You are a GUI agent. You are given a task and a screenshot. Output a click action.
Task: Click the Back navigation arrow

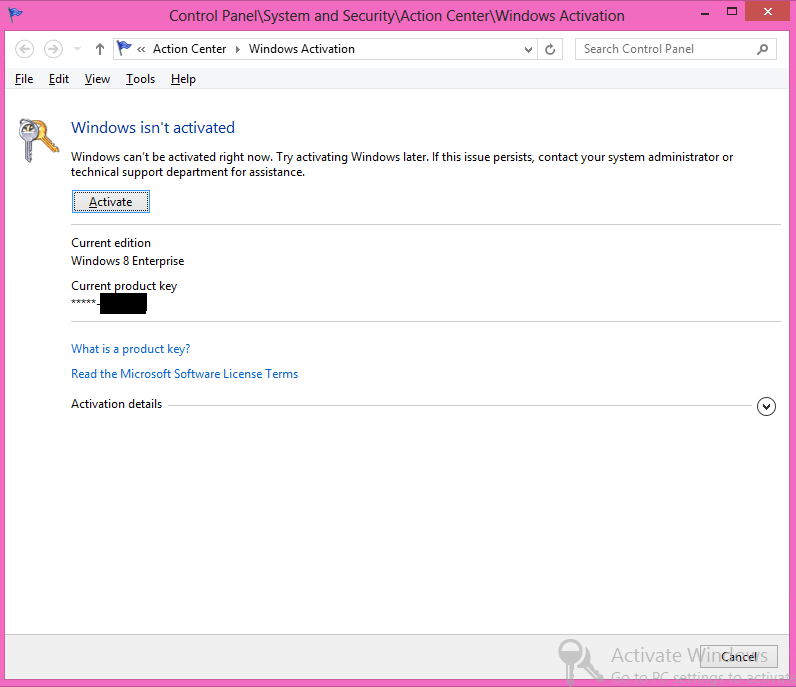click(x=24, y=49)
